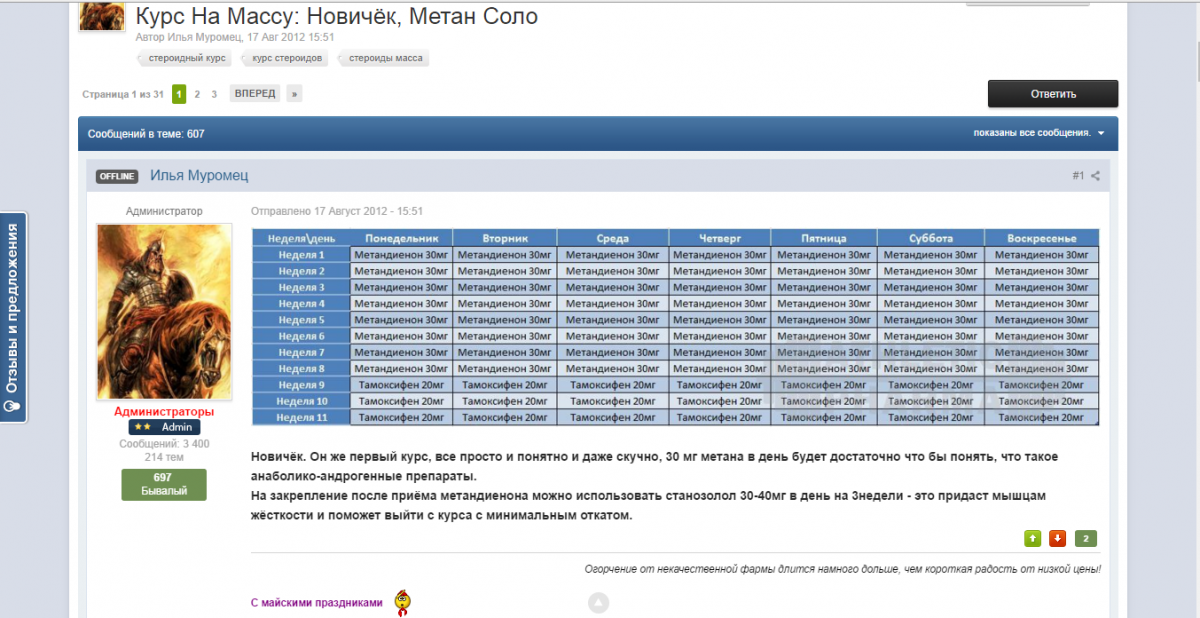This screenshot has width=1200, height=618.
Task: Go to page 3 of the topic
Action: click(214, 94)
